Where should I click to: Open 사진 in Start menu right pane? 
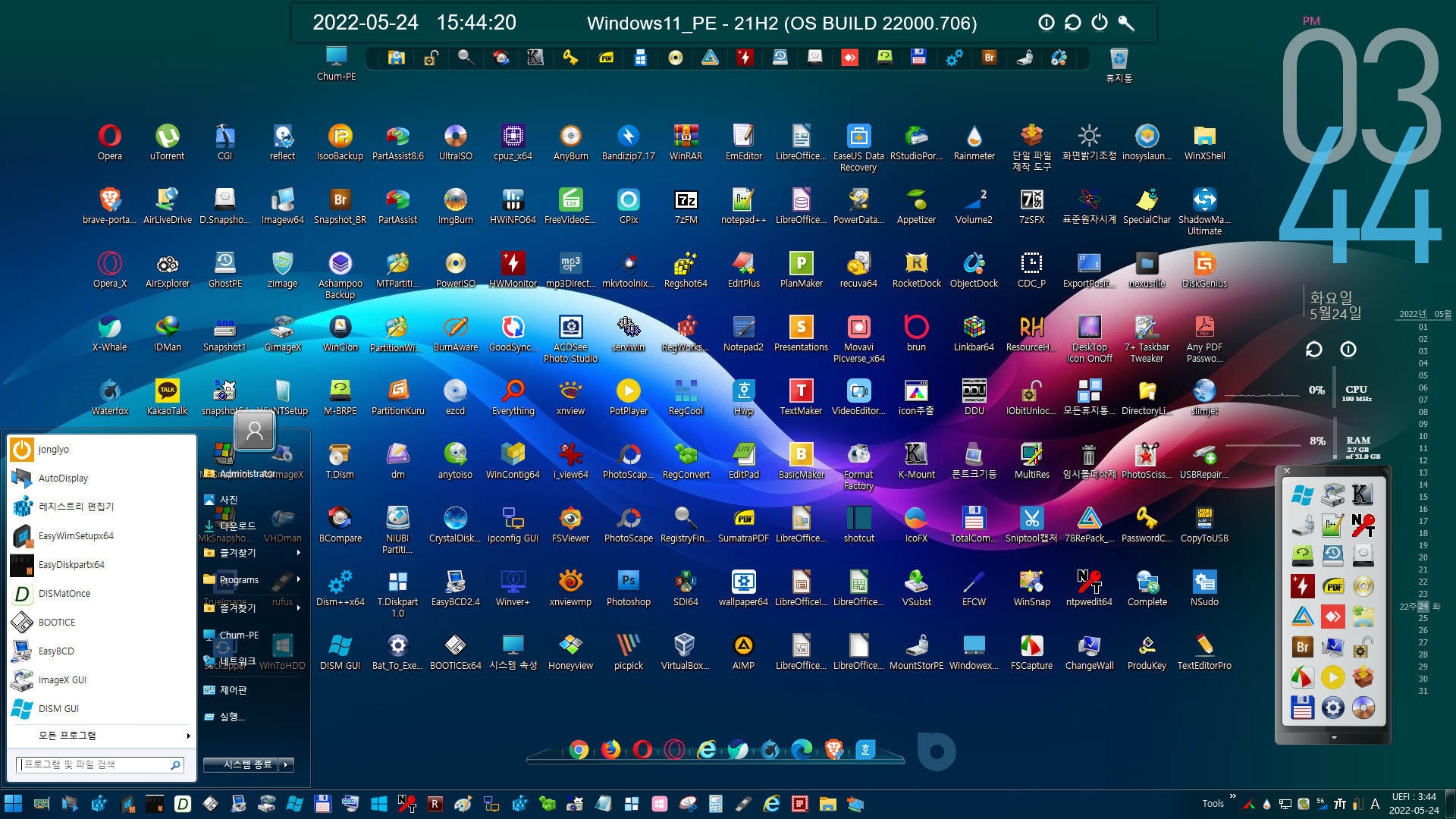(253, 500)
